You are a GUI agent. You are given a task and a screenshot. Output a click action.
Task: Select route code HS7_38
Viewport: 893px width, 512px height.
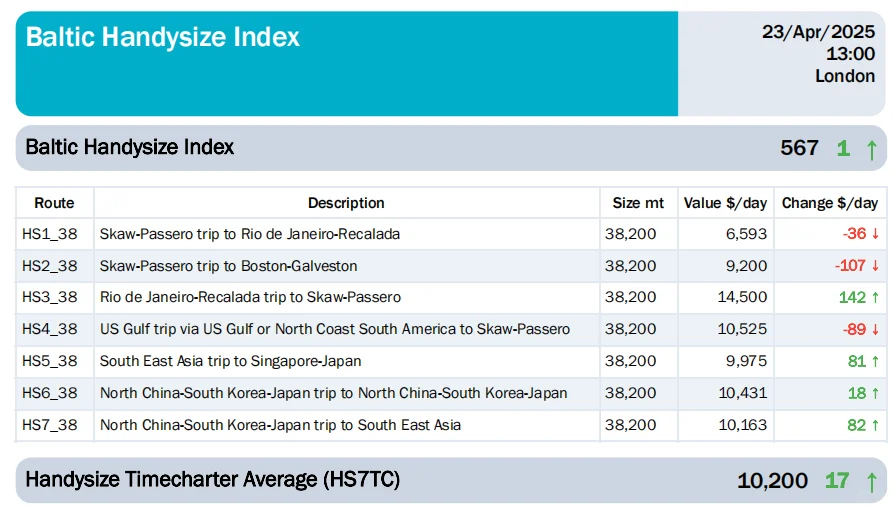[x=50, y=425]
